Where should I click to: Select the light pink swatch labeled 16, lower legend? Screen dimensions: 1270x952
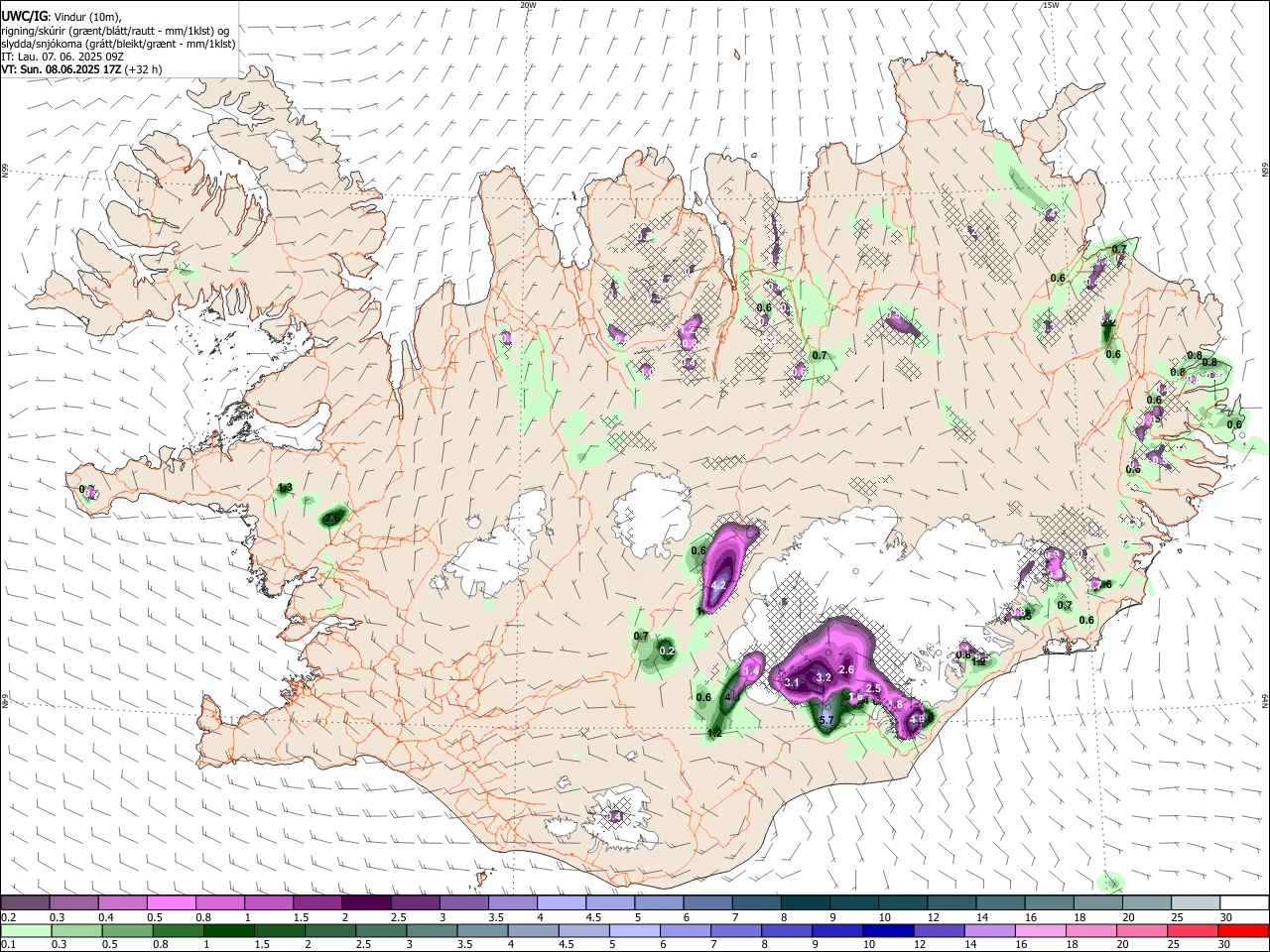[1040, 930]
